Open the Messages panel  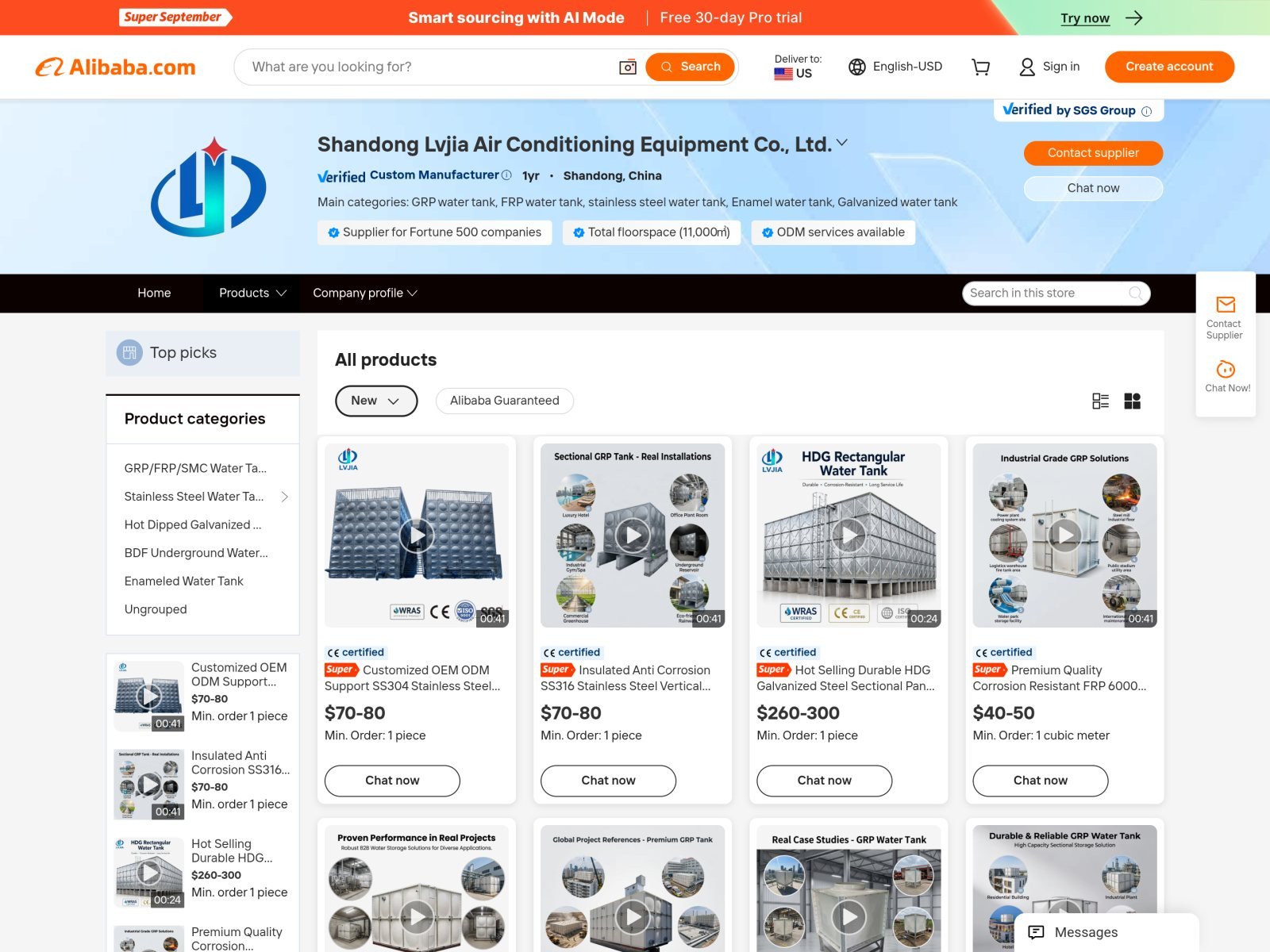pos(1106,933)
